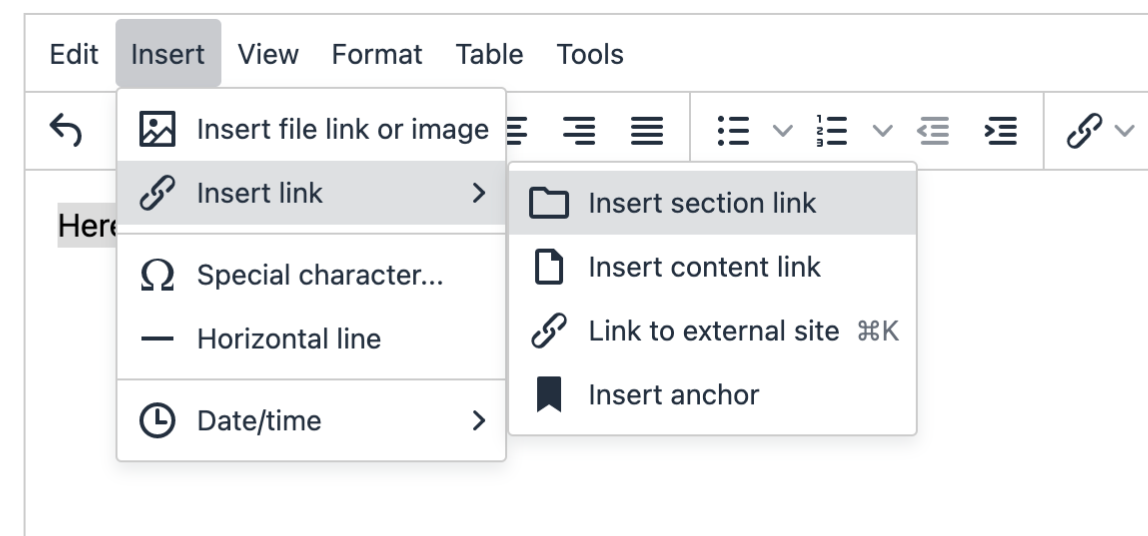Select Insert anchor option
Viewport: 1148px width, 536px height.
click(673, 395)
